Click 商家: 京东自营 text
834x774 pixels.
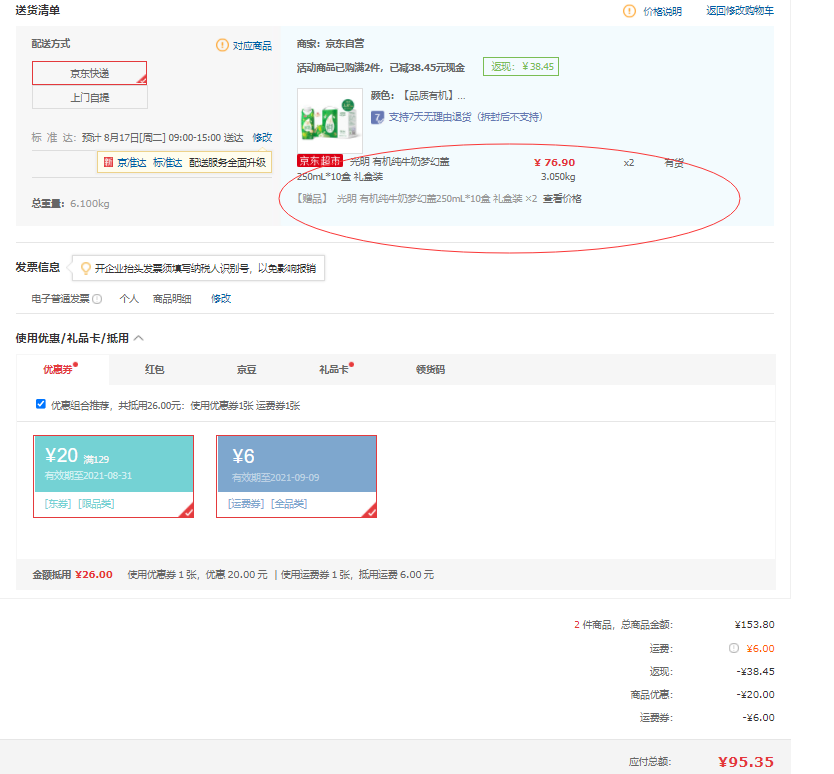(330, 44)
